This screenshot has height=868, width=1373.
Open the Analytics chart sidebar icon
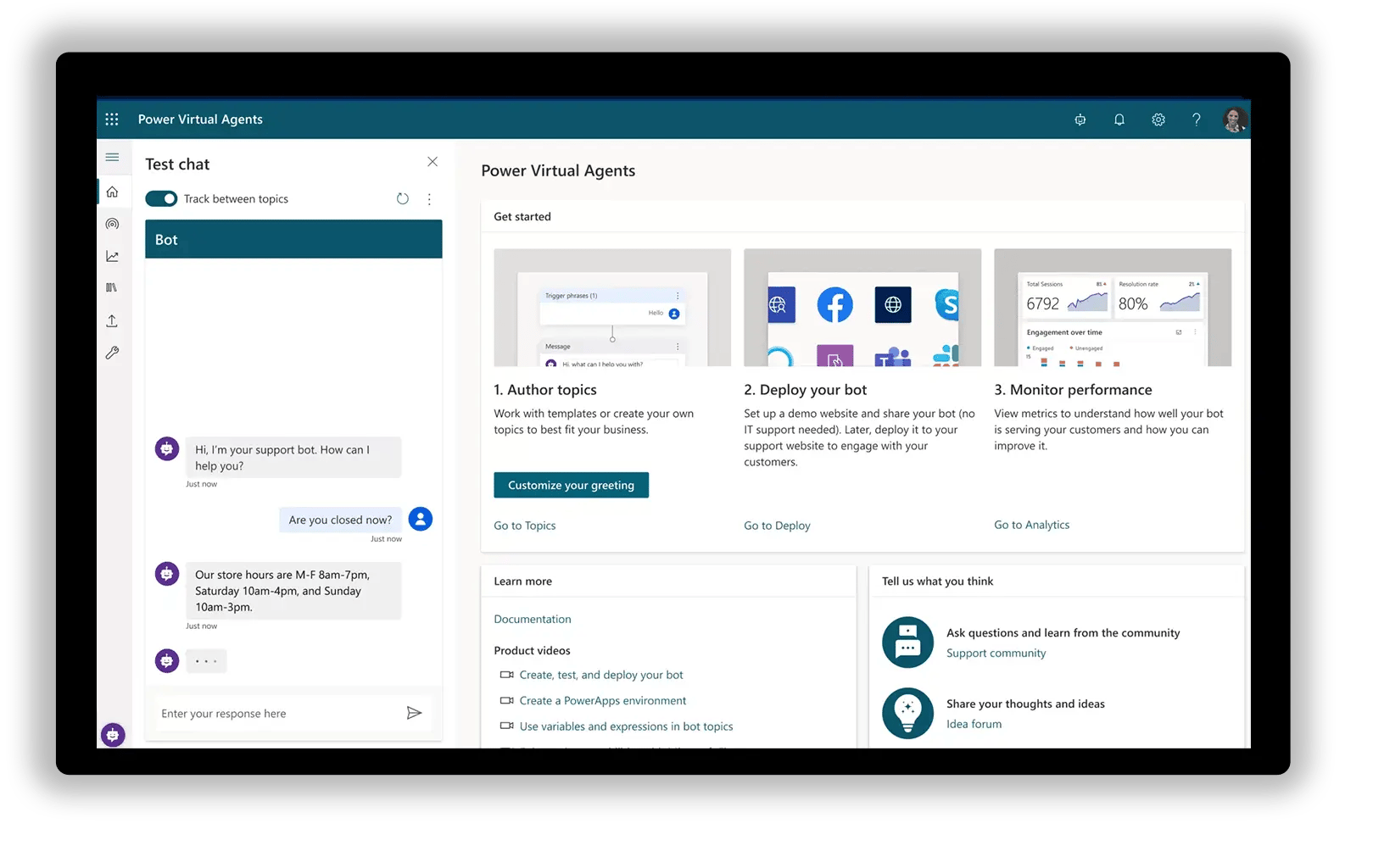(x=112, y=256)
